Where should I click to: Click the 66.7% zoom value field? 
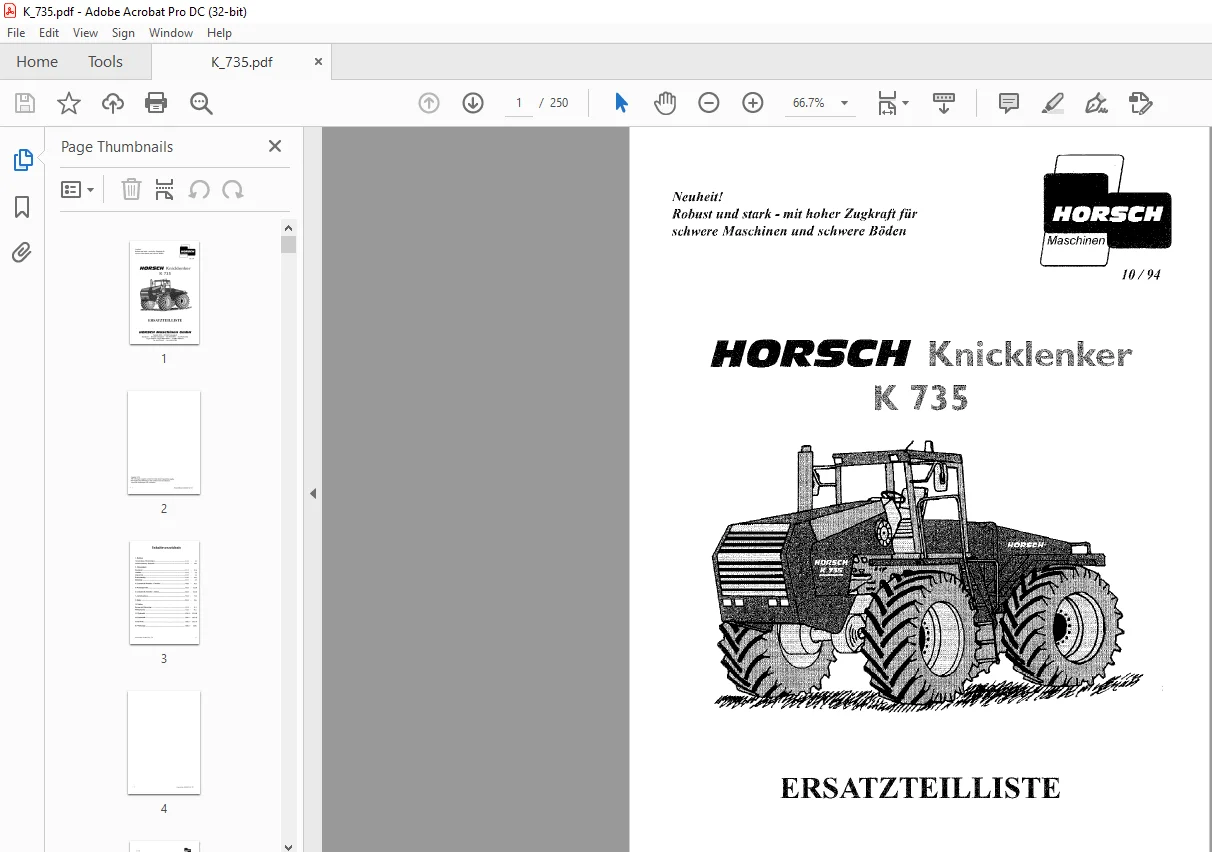click(809, 103)
